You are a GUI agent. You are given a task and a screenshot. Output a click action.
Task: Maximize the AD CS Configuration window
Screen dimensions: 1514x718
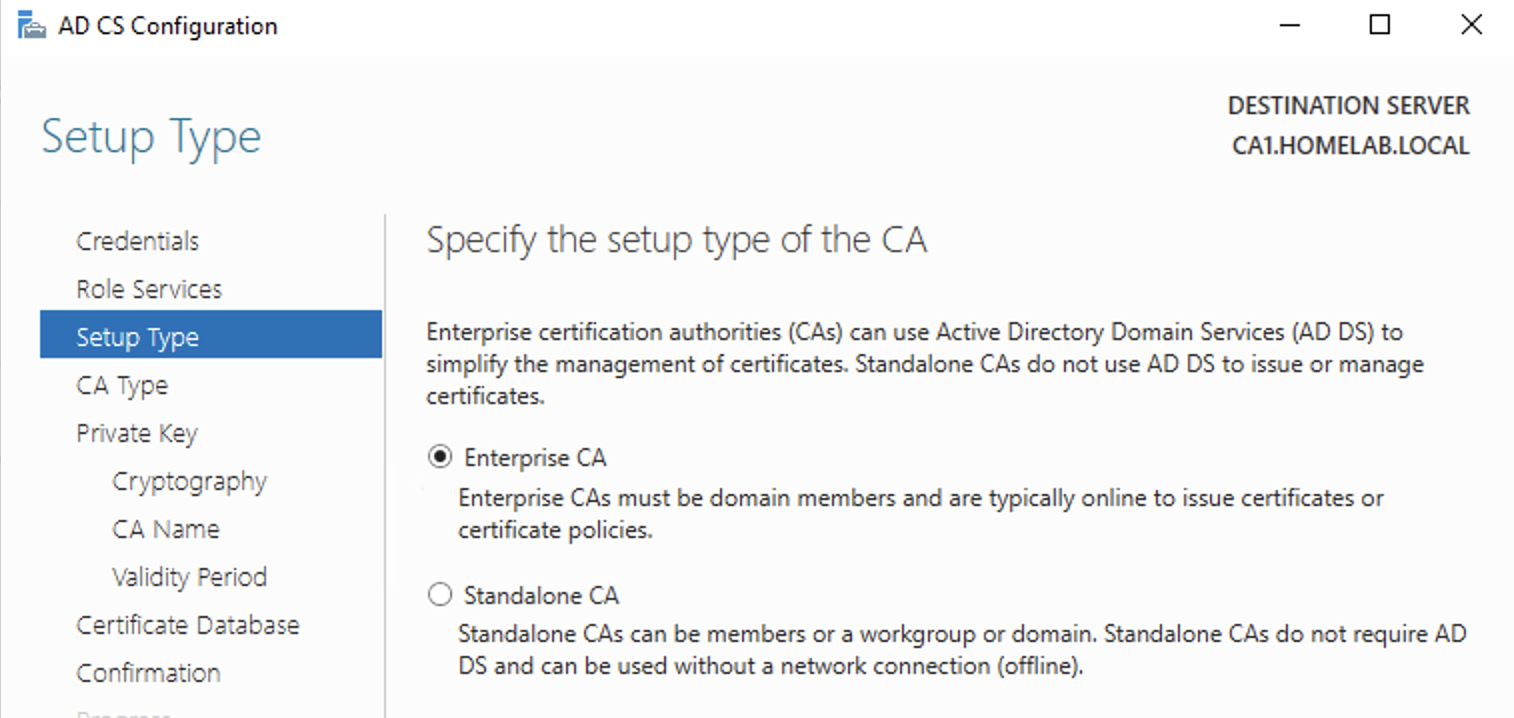(1380, 25)
